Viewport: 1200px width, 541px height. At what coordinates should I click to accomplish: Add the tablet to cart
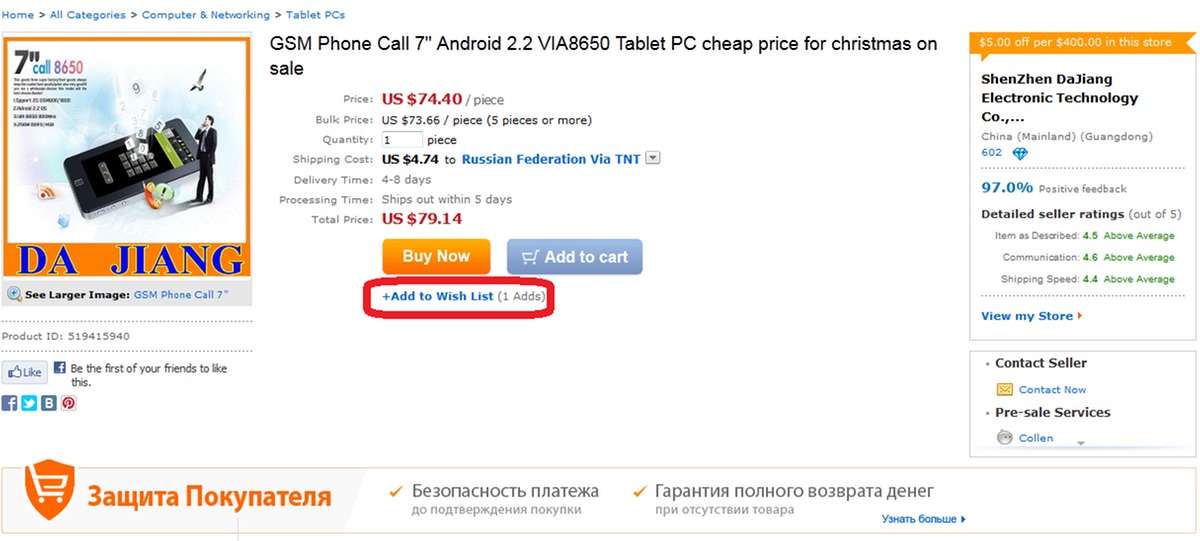tap(574, 257)
